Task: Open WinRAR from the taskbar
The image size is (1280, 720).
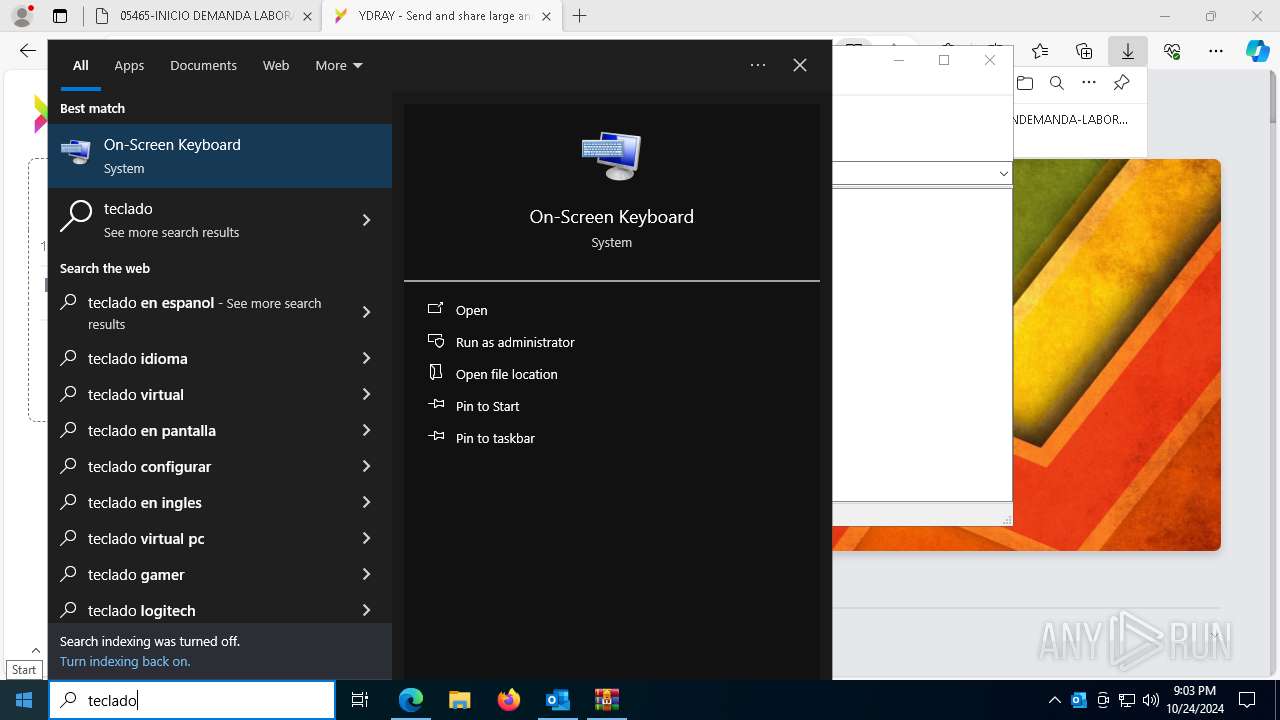Action: (x=607, y=700)
